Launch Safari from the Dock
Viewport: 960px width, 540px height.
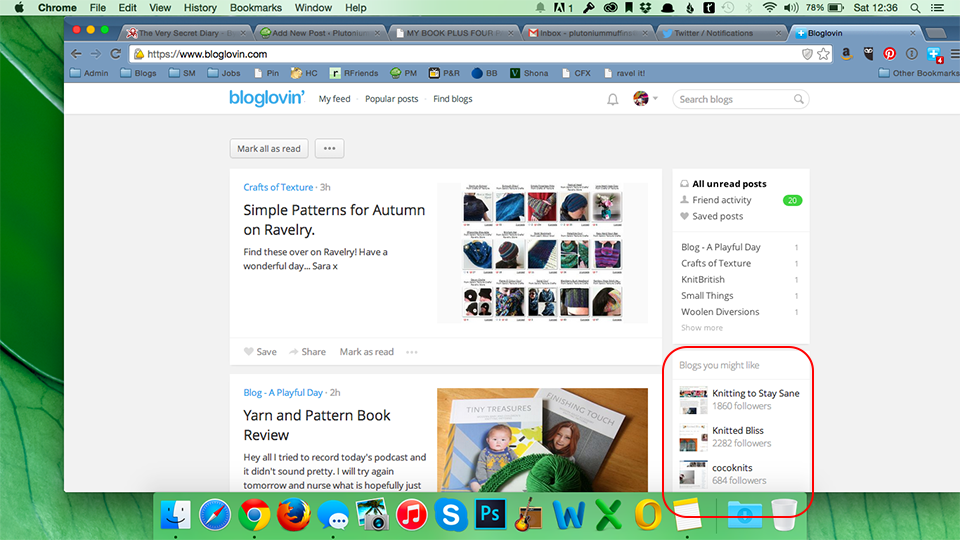pyautogui.click(x=215, y=514)
